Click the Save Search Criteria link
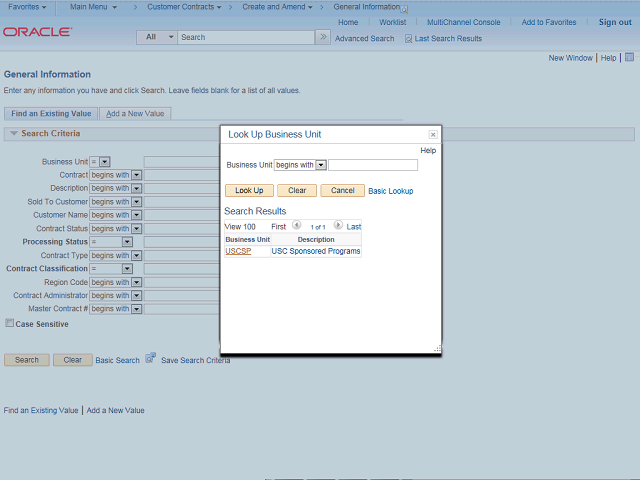This screenshot has height=480, width=640. (x=196, y=360)
